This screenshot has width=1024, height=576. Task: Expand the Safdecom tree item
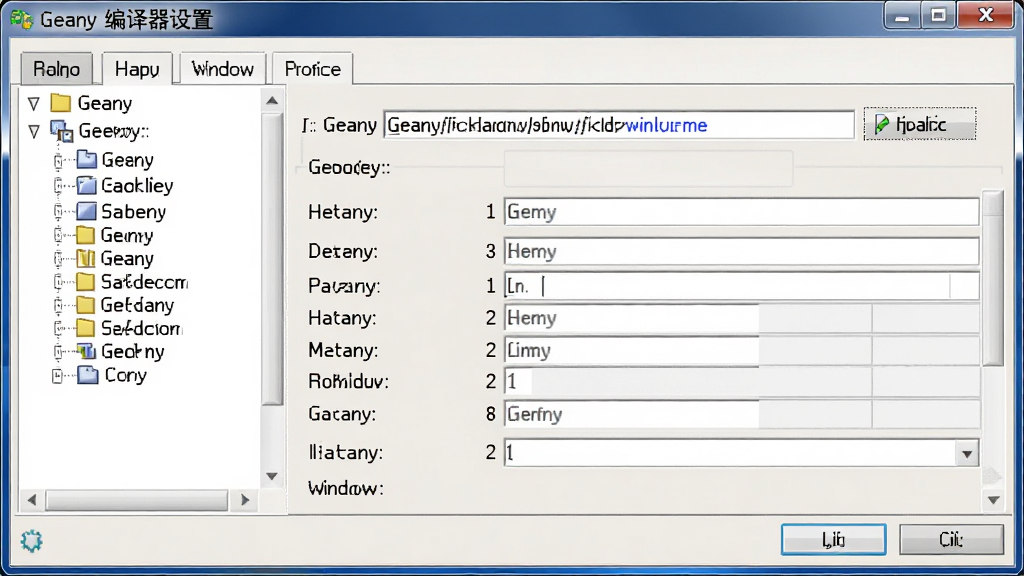(58, 282)
